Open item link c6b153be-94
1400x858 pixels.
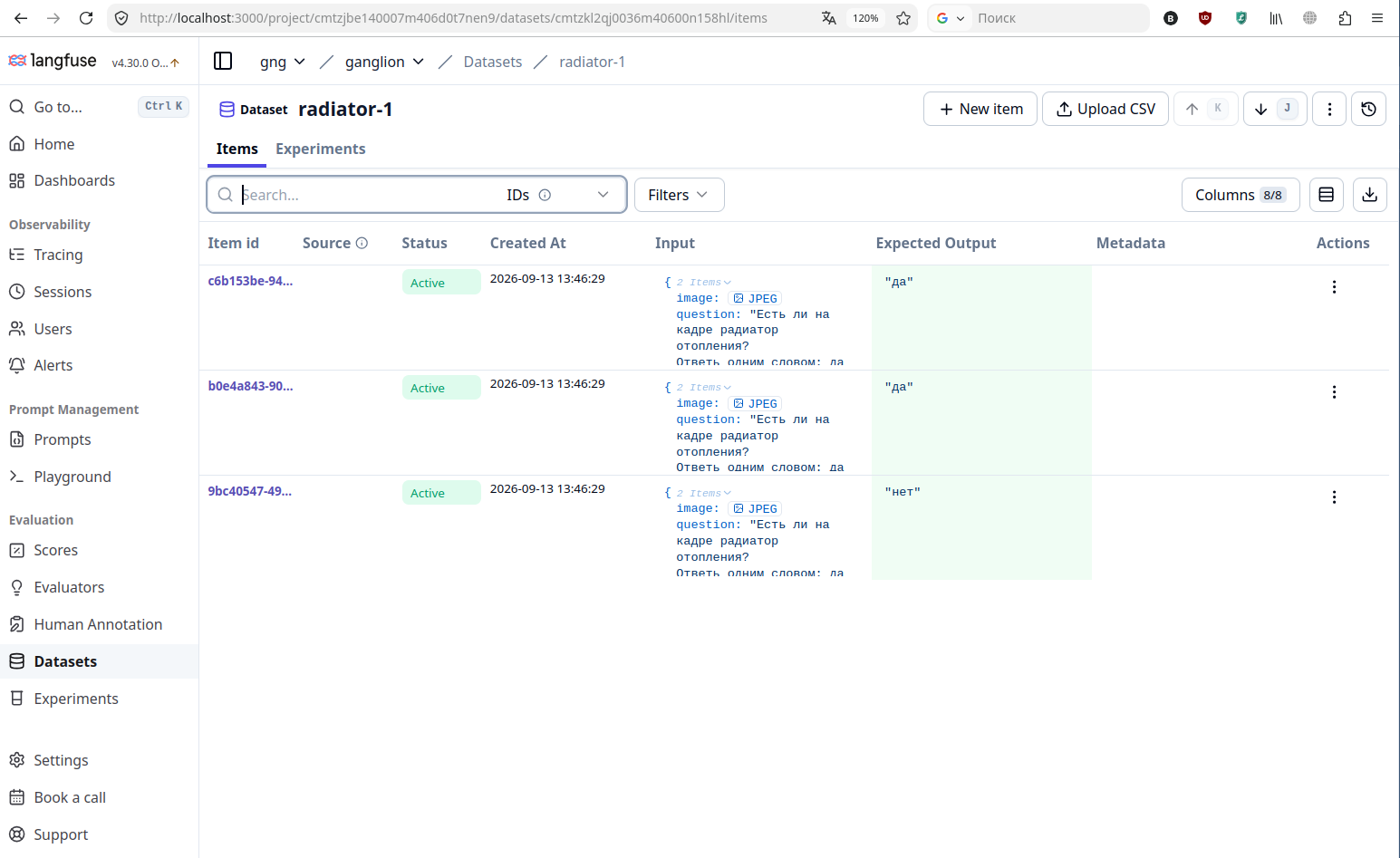click(x=250, y=281)
